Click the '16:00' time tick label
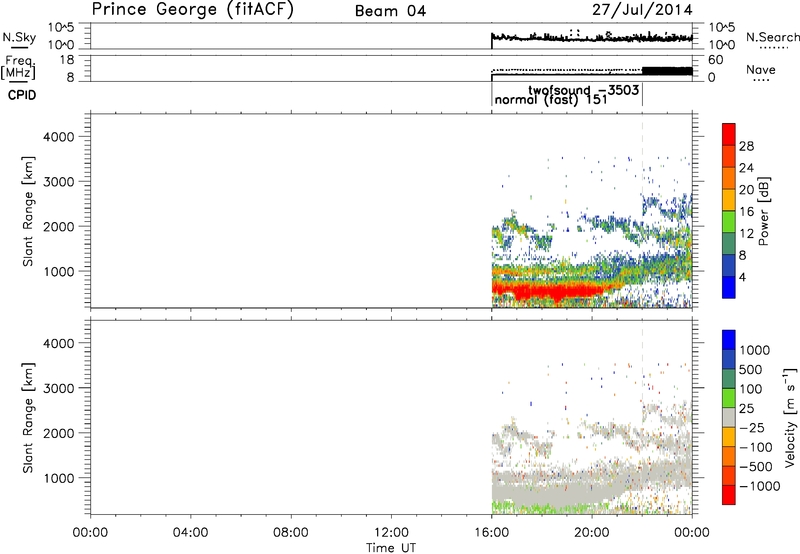The width and height of the screenshot is (800, 554). (x=491, y=533)
